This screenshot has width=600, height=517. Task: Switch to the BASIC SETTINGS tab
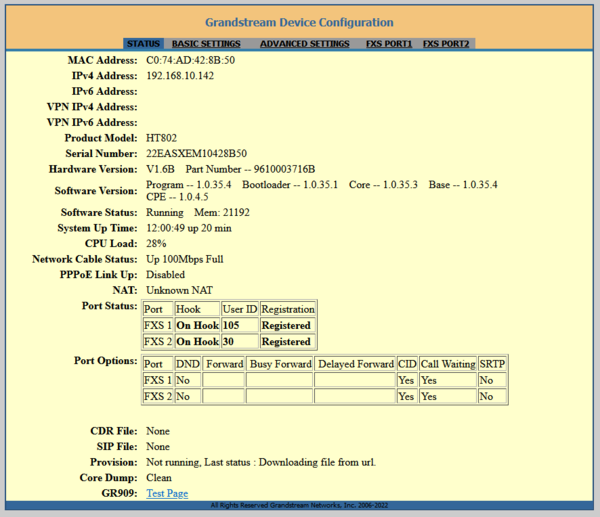coord(206,44)
